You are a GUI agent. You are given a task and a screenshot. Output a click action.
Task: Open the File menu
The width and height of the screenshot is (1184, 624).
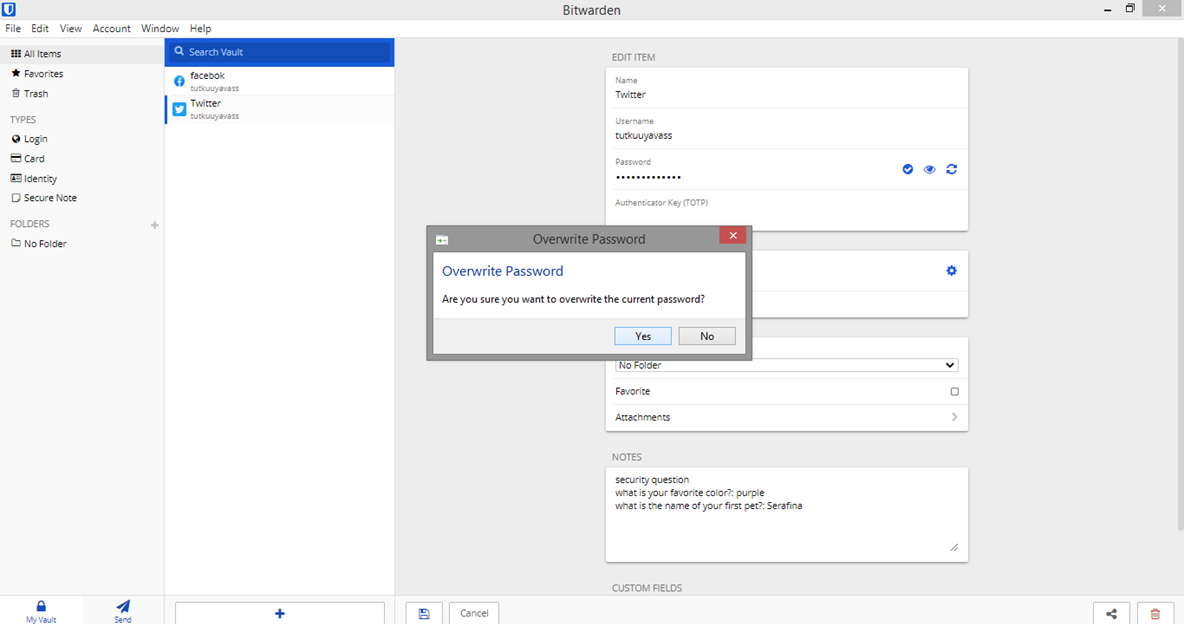pyautogui.click(x=13, y=28)
